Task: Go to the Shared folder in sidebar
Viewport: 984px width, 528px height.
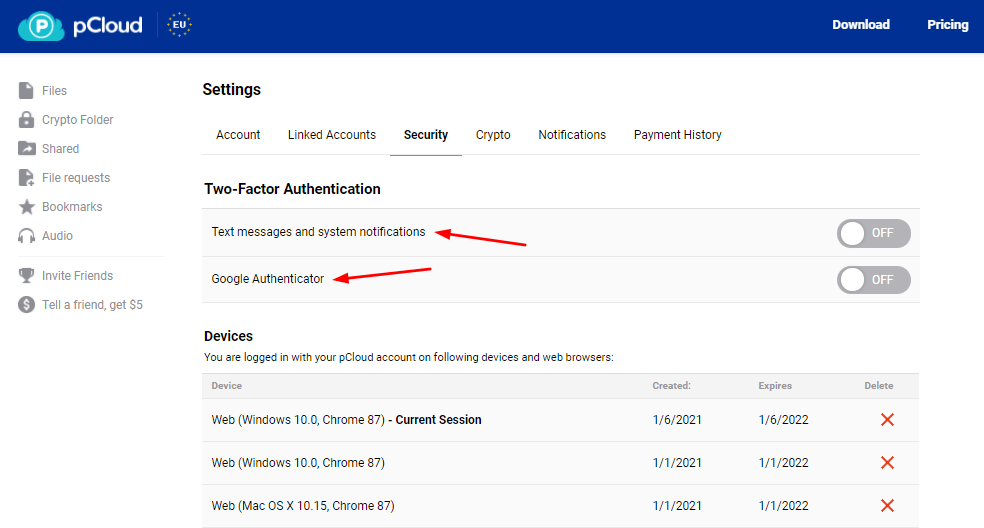Action: click(x=60, y=149)
